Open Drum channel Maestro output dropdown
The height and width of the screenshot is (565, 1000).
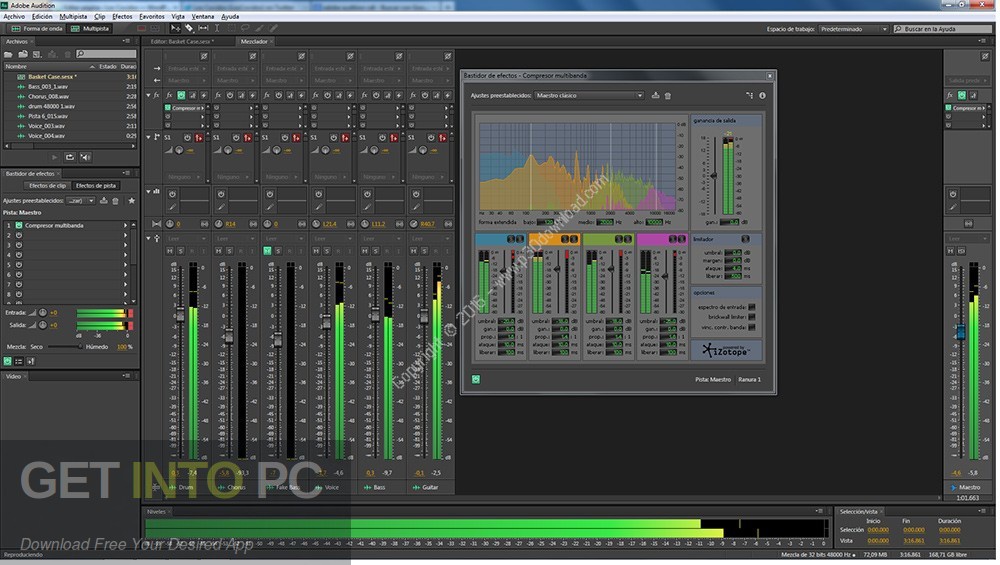point(186,81)
